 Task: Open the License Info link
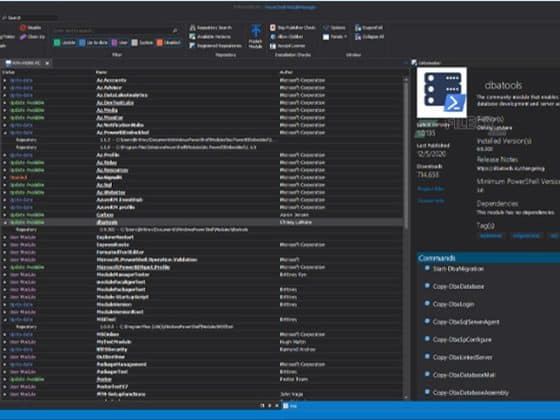point(431,201)
